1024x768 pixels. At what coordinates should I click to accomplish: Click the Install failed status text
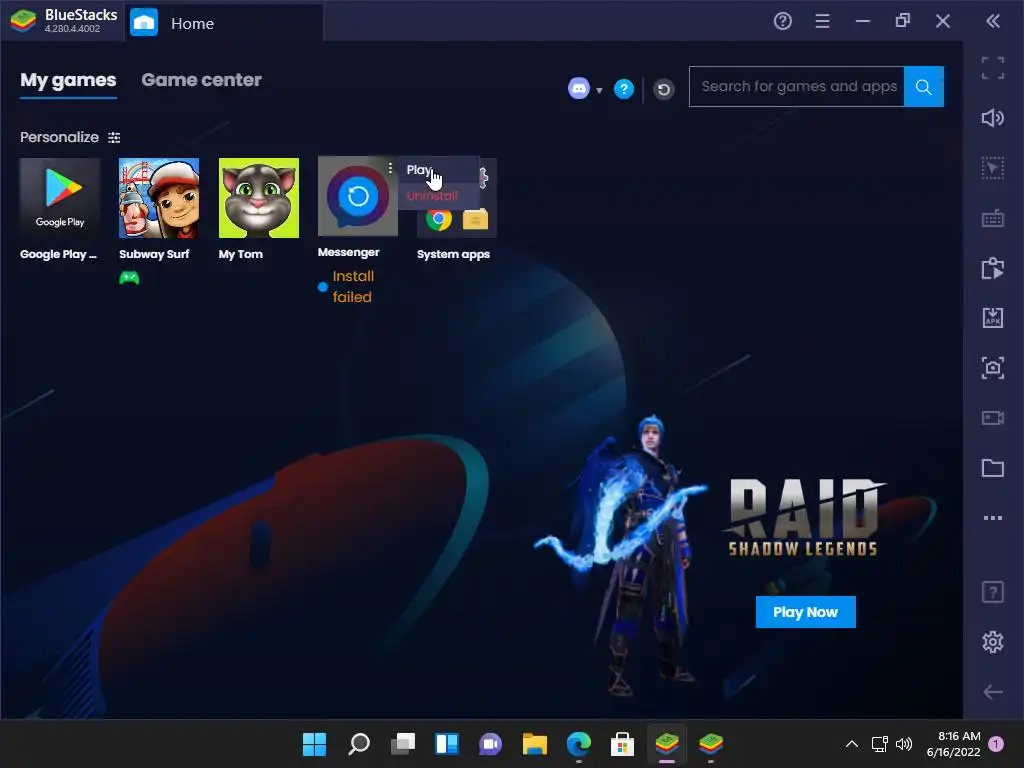pyautogui.click(x=353, y=287)
